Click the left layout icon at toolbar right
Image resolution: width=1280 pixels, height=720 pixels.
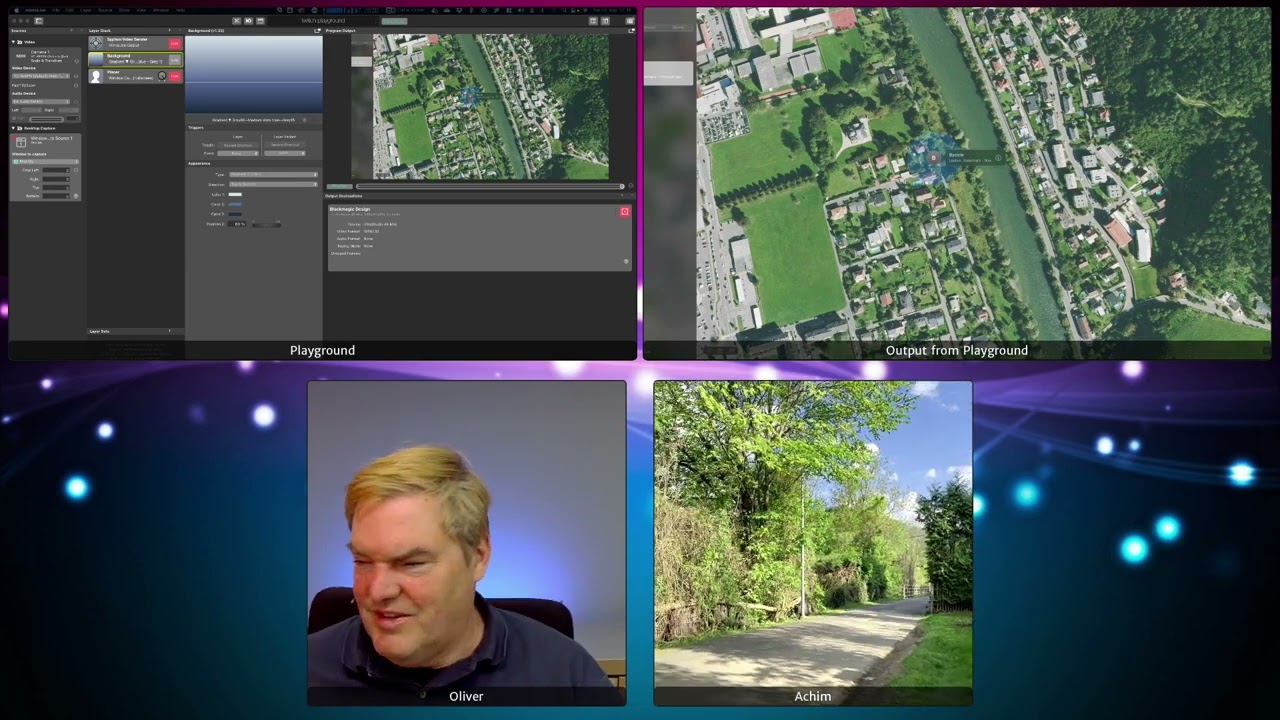pyautogui.click(x=593, y=20)
